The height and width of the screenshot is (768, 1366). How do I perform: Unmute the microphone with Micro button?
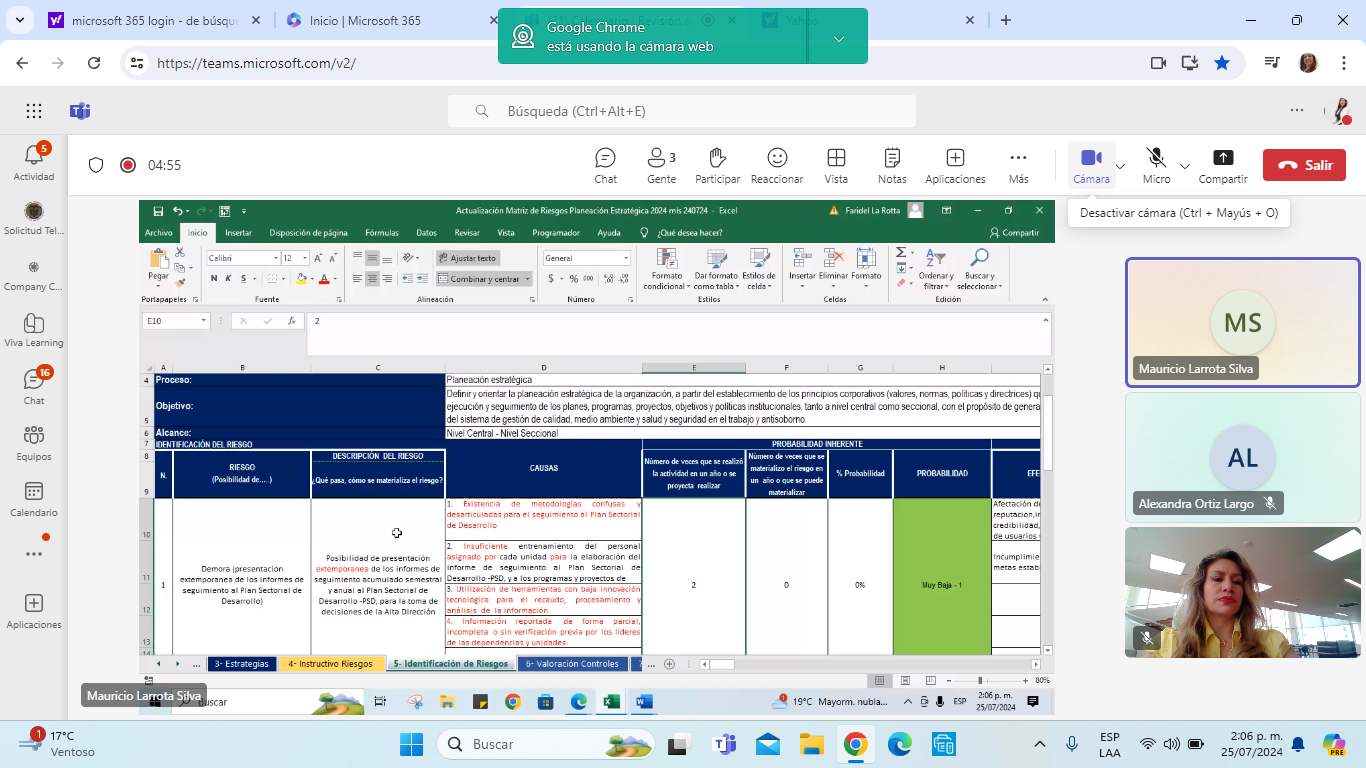[1156, 165]
